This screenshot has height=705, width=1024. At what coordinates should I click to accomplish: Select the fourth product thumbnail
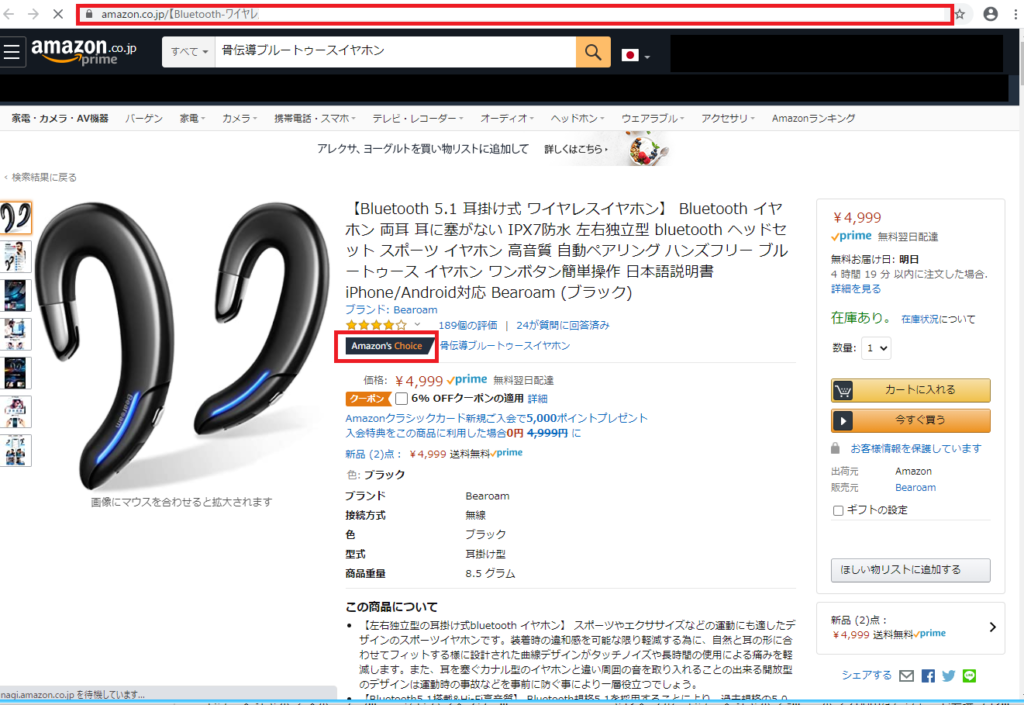(x=15, y=334)
